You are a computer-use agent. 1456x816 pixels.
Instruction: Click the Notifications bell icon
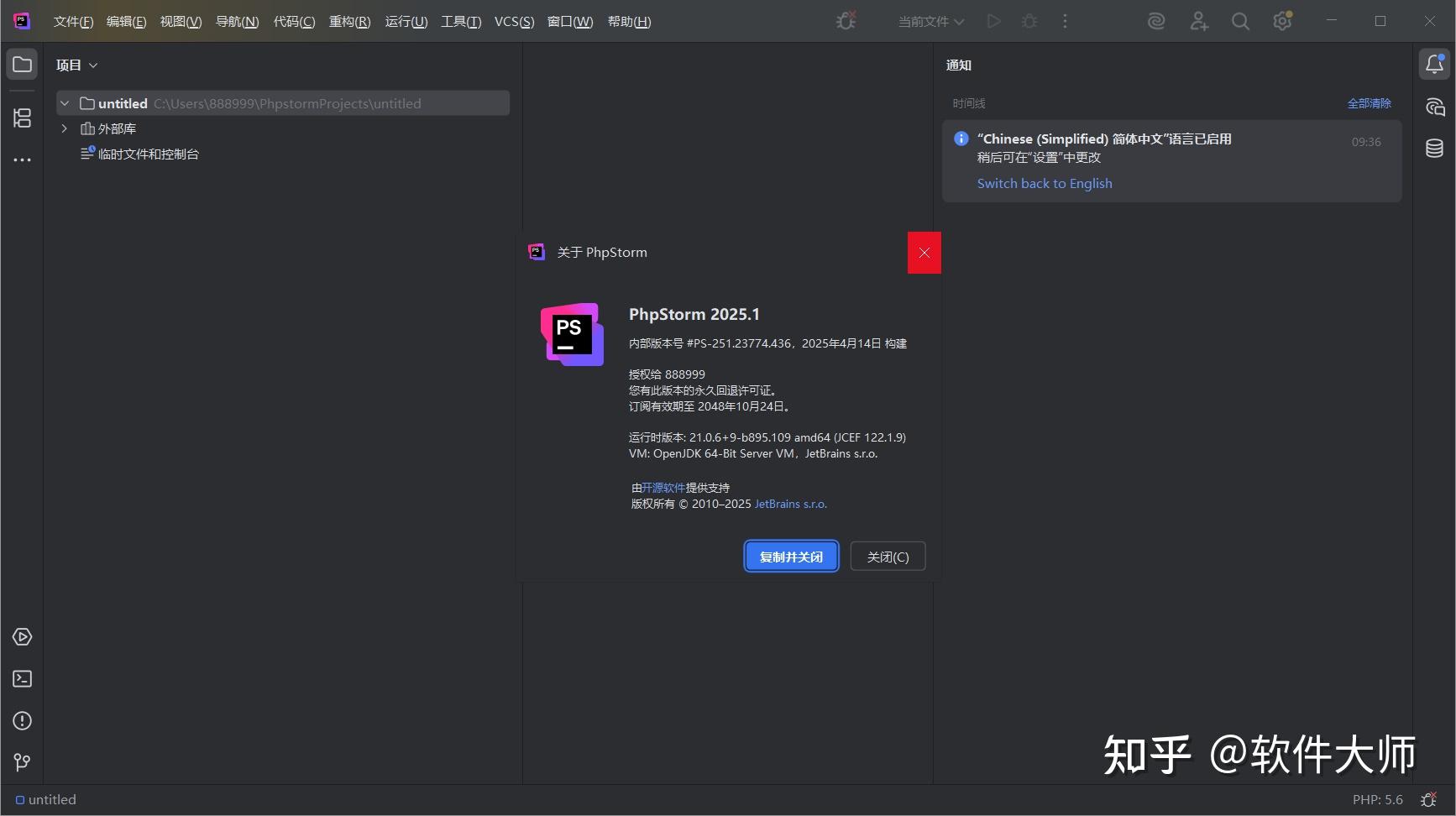pos(1435,65)
